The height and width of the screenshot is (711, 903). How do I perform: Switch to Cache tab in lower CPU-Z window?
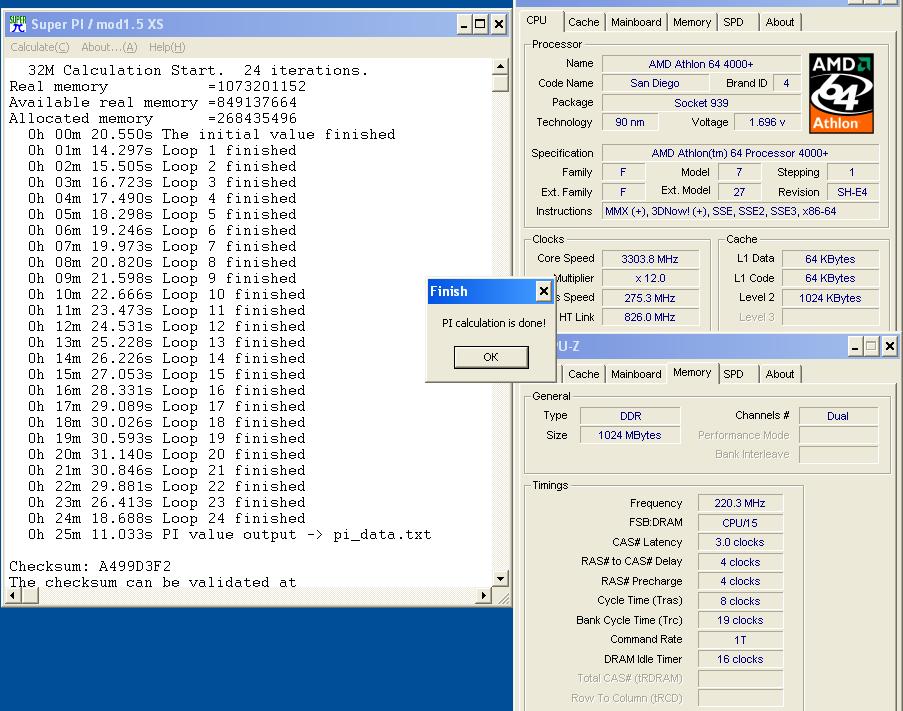pyautogui.click(x=583, y=374)
